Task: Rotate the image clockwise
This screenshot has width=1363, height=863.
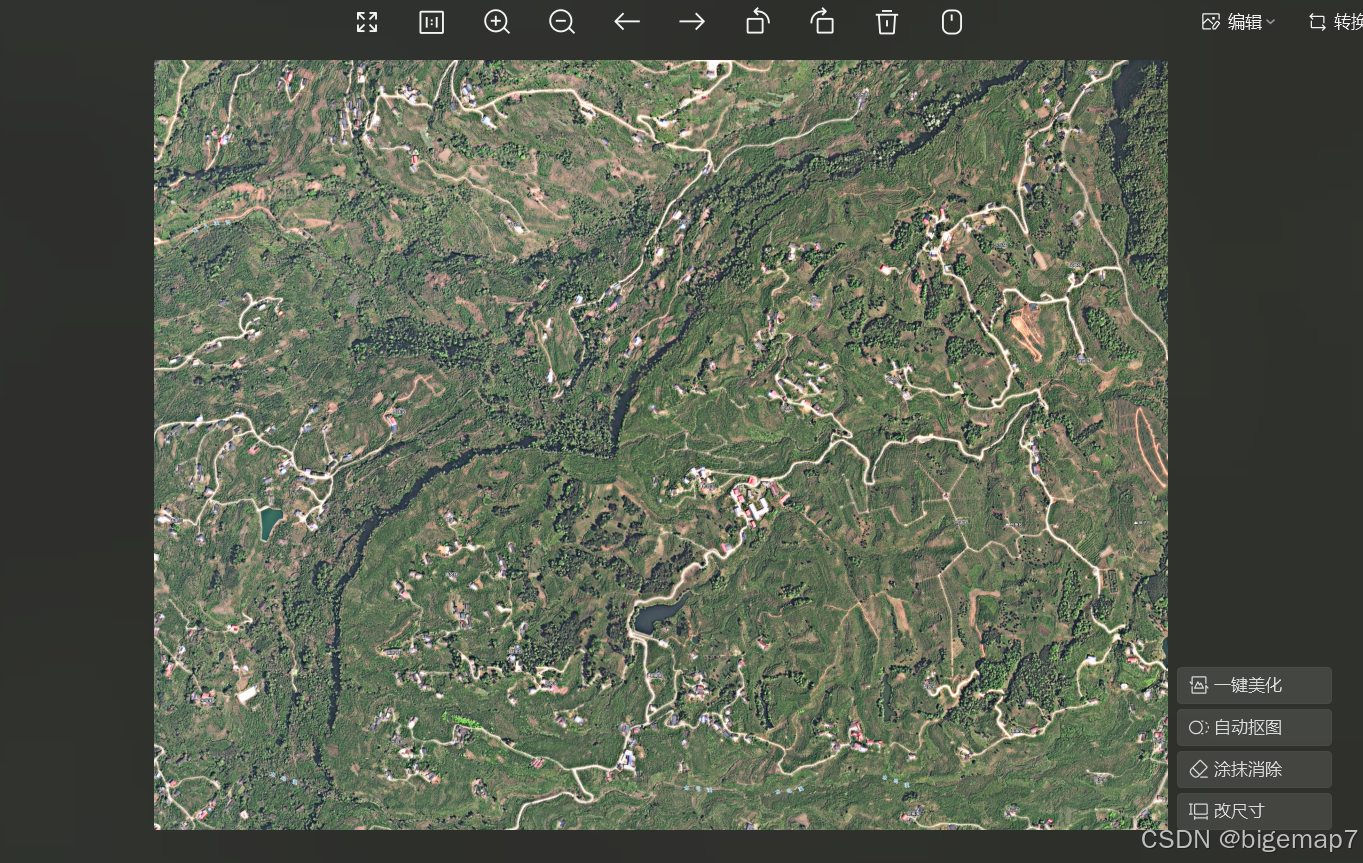Action: tap(822, 21)
